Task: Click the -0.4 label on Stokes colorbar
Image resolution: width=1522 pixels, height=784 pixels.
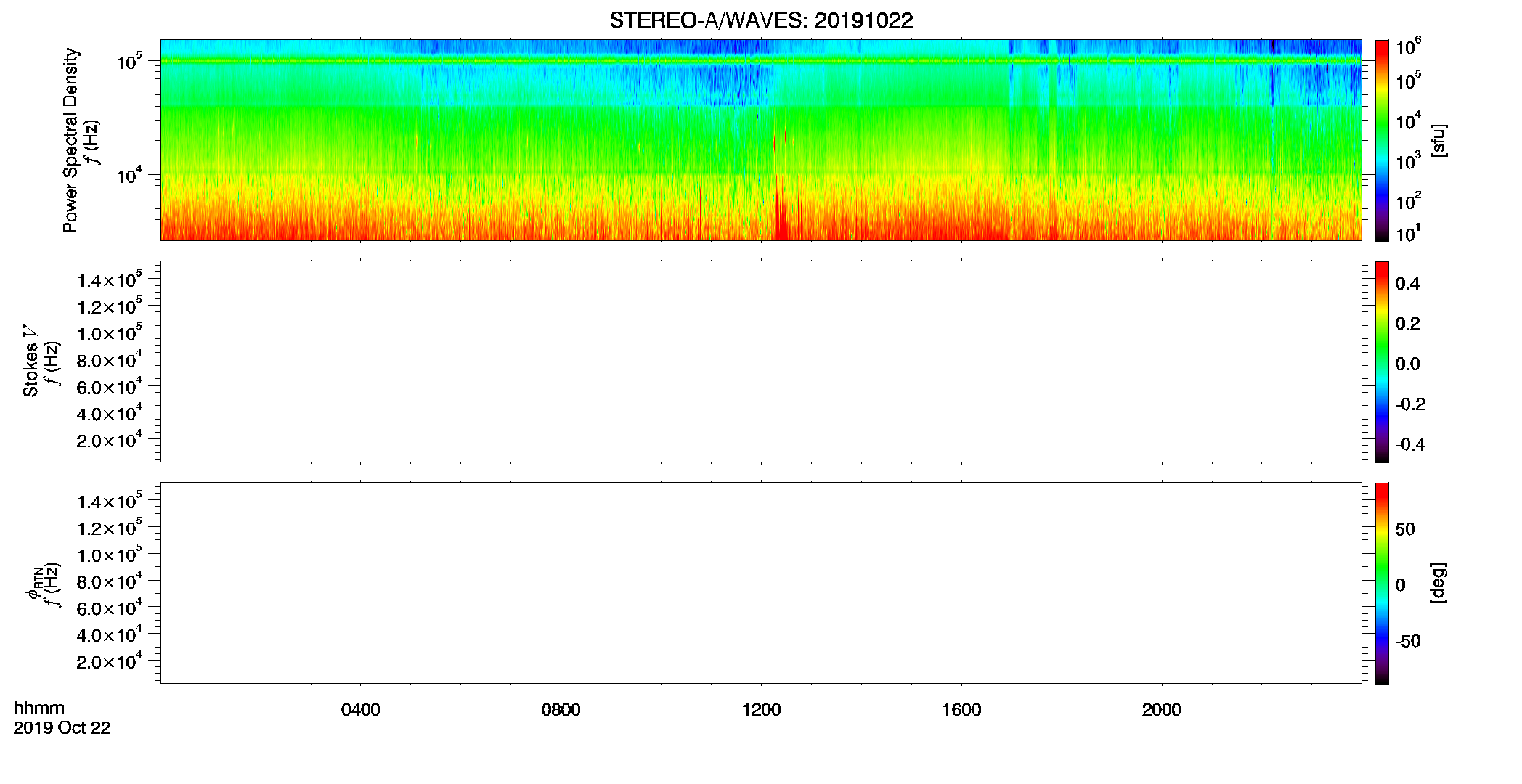Action: click(1410, 444)
